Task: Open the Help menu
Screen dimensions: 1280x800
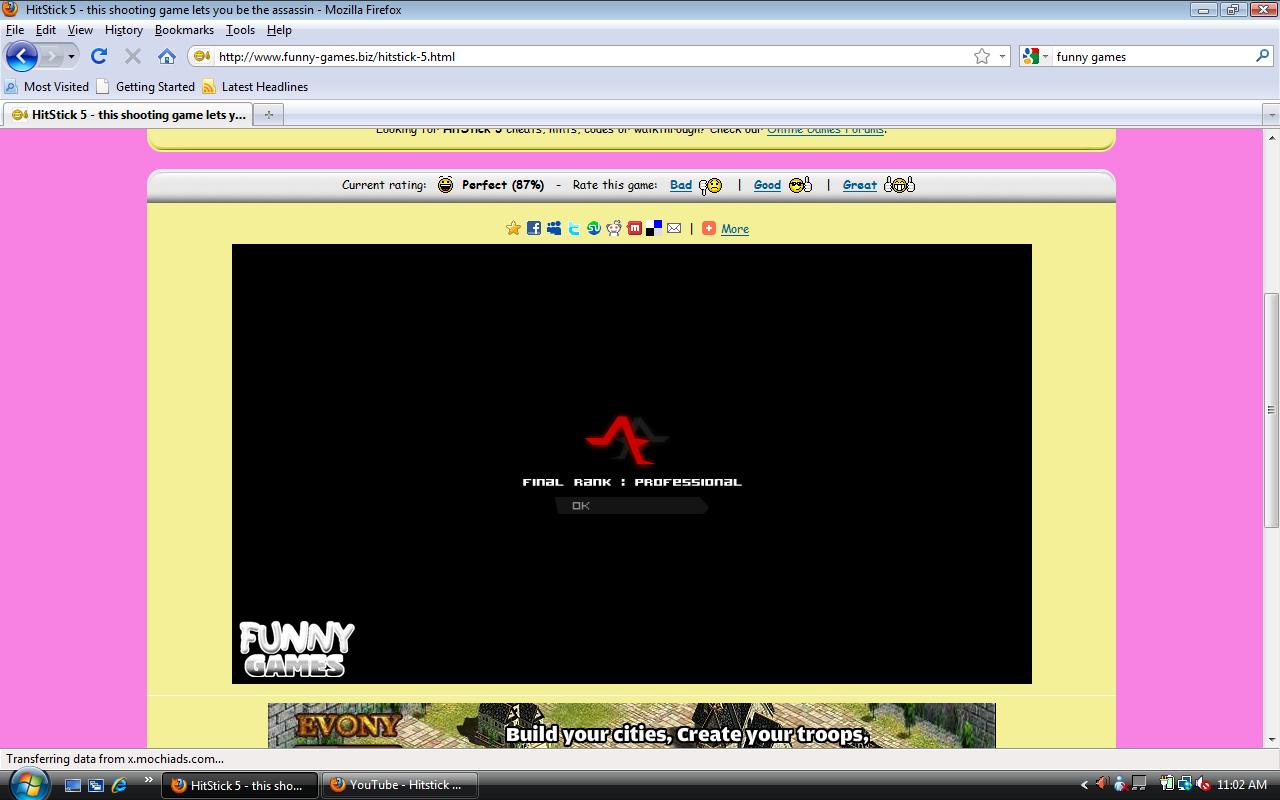Action: (x=279, y=30)
